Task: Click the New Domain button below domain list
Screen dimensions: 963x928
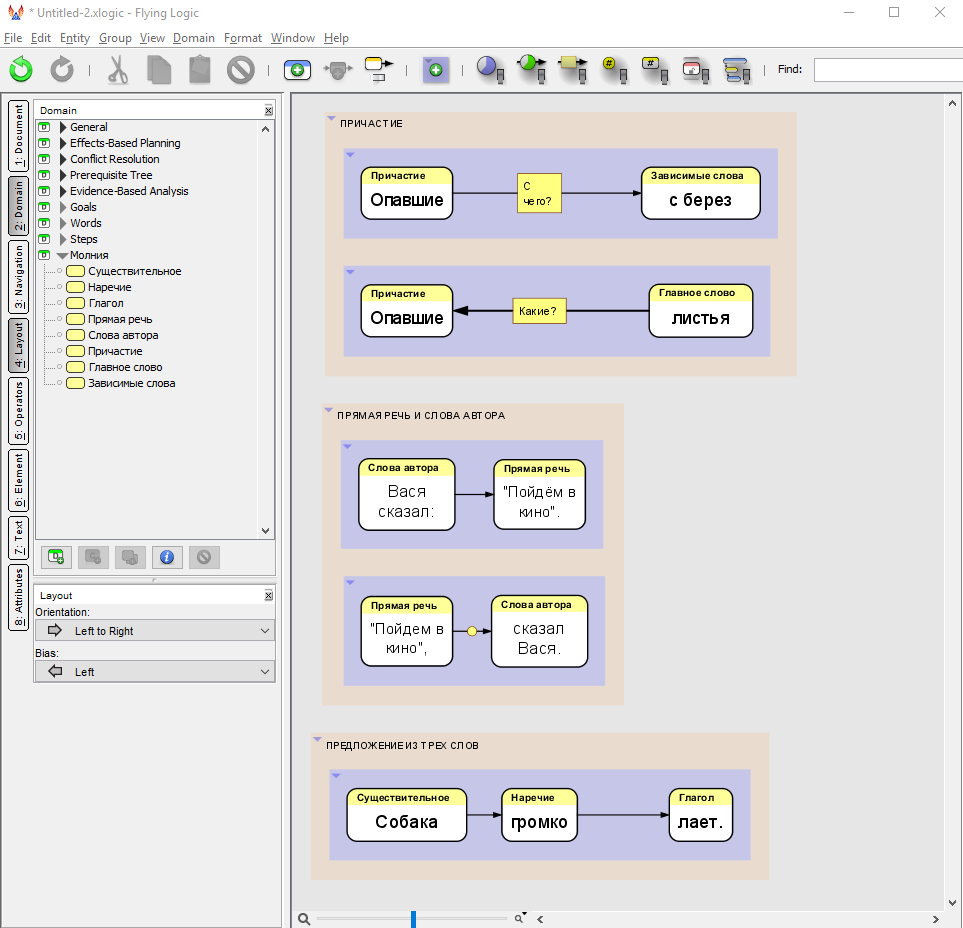Action: click(x=57, y=557)
